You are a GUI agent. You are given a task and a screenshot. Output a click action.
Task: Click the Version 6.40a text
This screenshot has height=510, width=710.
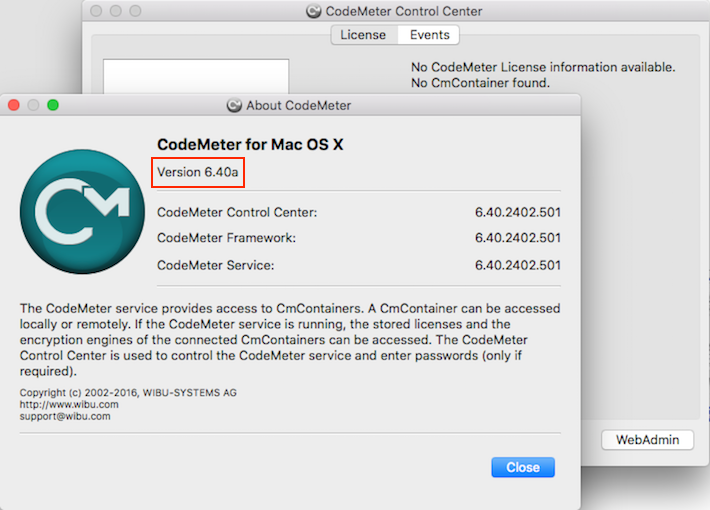(x=197, y=172)
